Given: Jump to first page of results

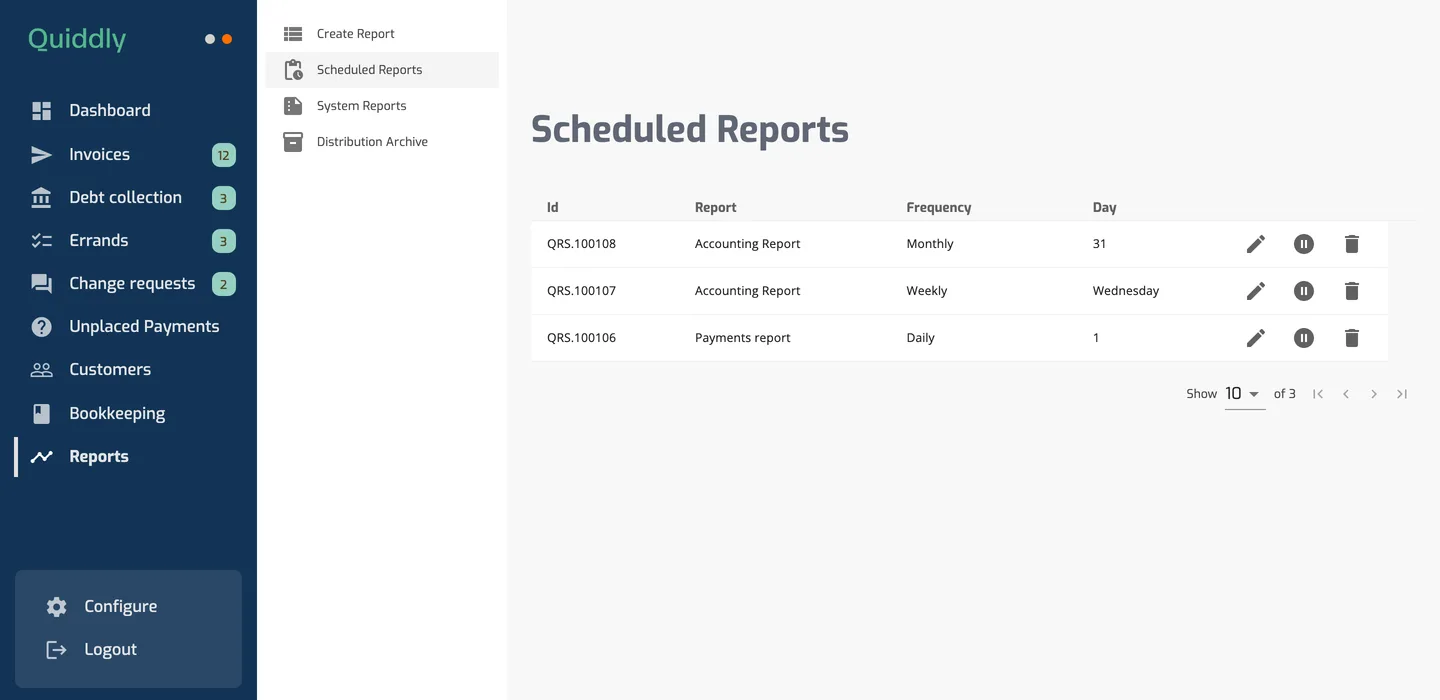Looking at the screenshot, I should point(1318,394).
